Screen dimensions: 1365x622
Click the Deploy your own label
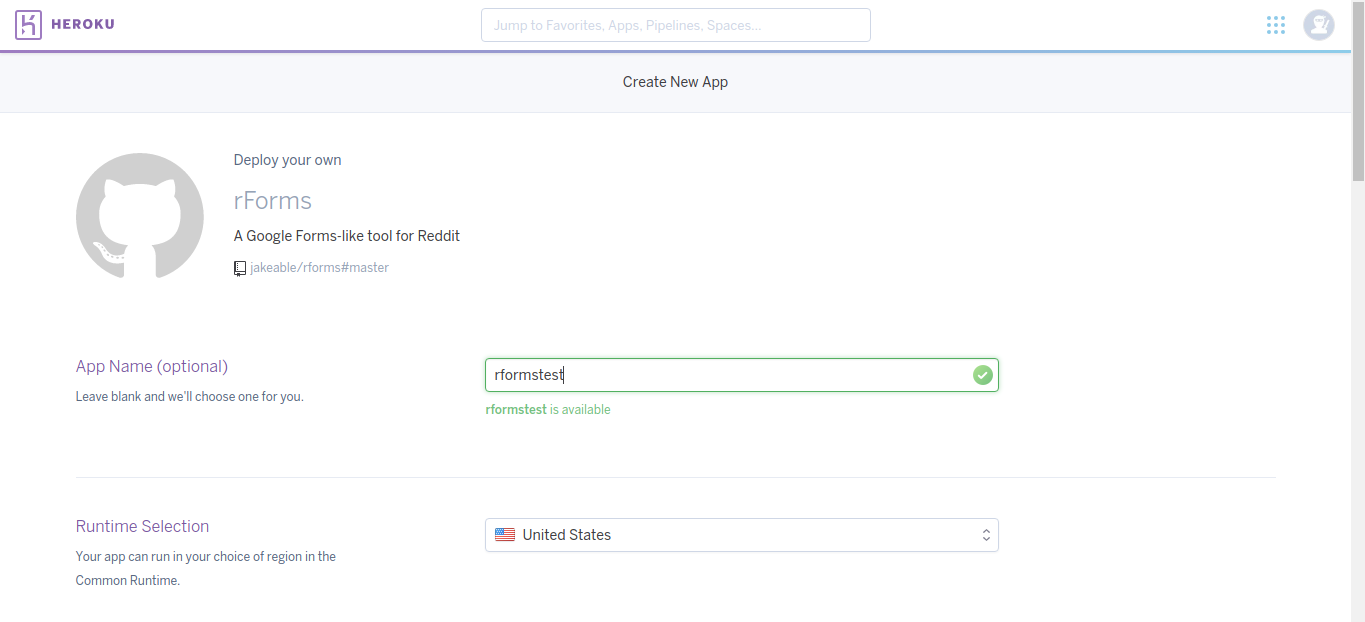[x=287, y=159]
